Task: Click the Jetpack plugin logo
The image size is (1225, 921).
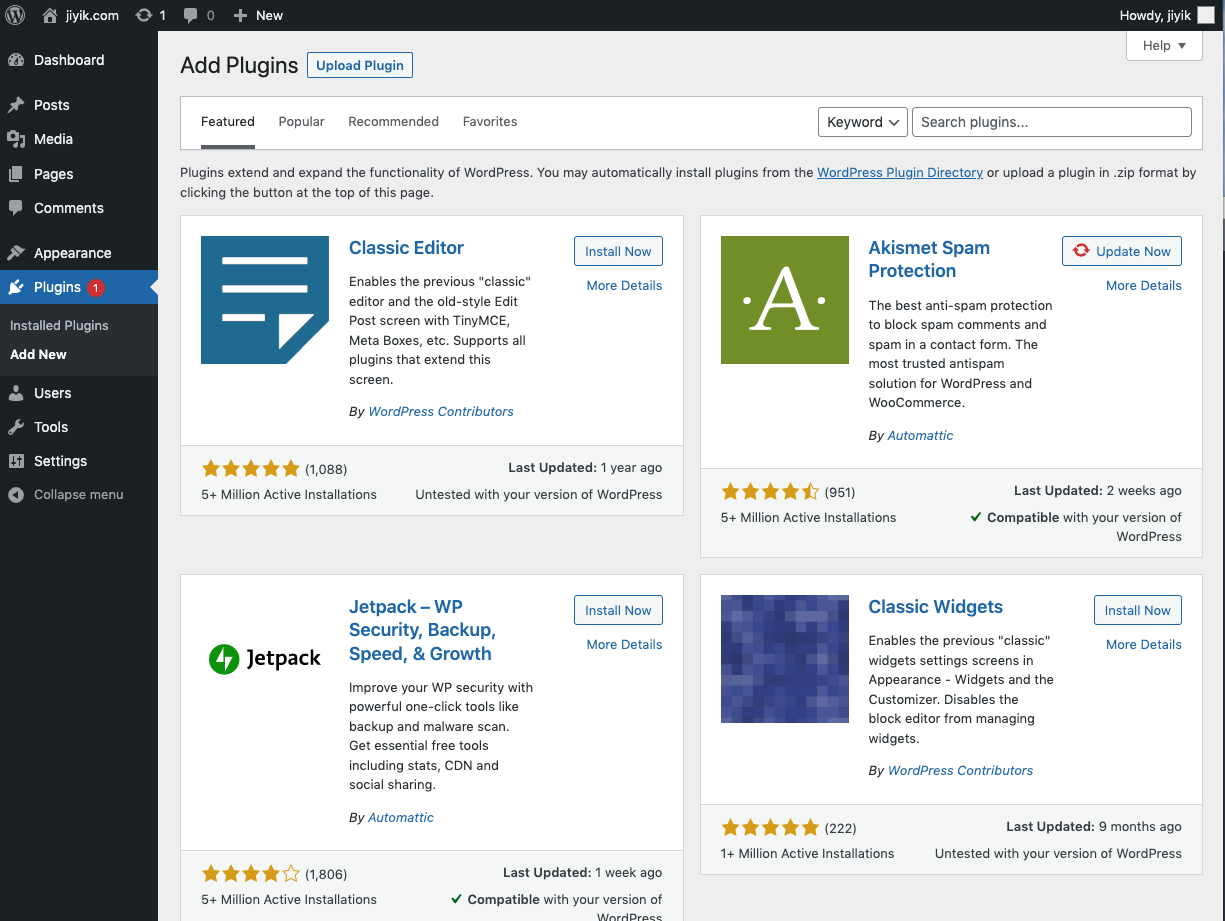Action: 265,659
